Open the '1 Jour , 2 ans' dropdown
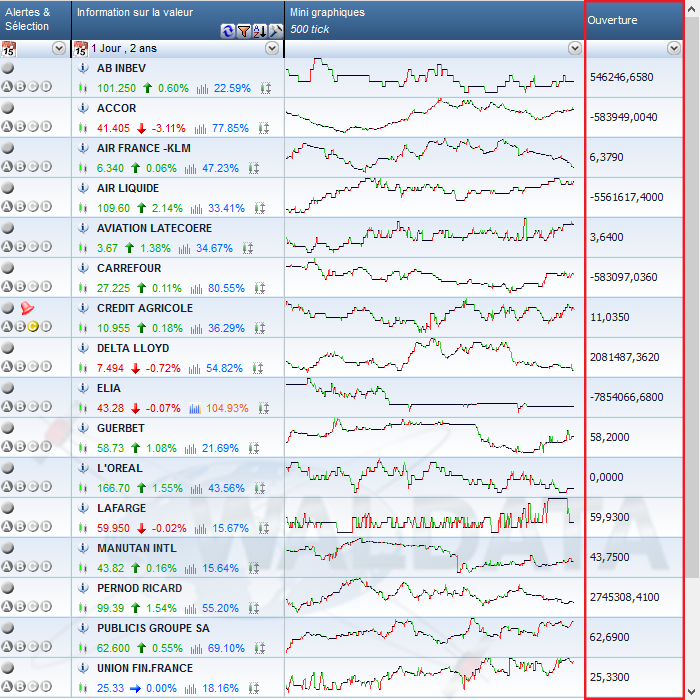Viewport: 700px width, 700px height. (272, 48)
